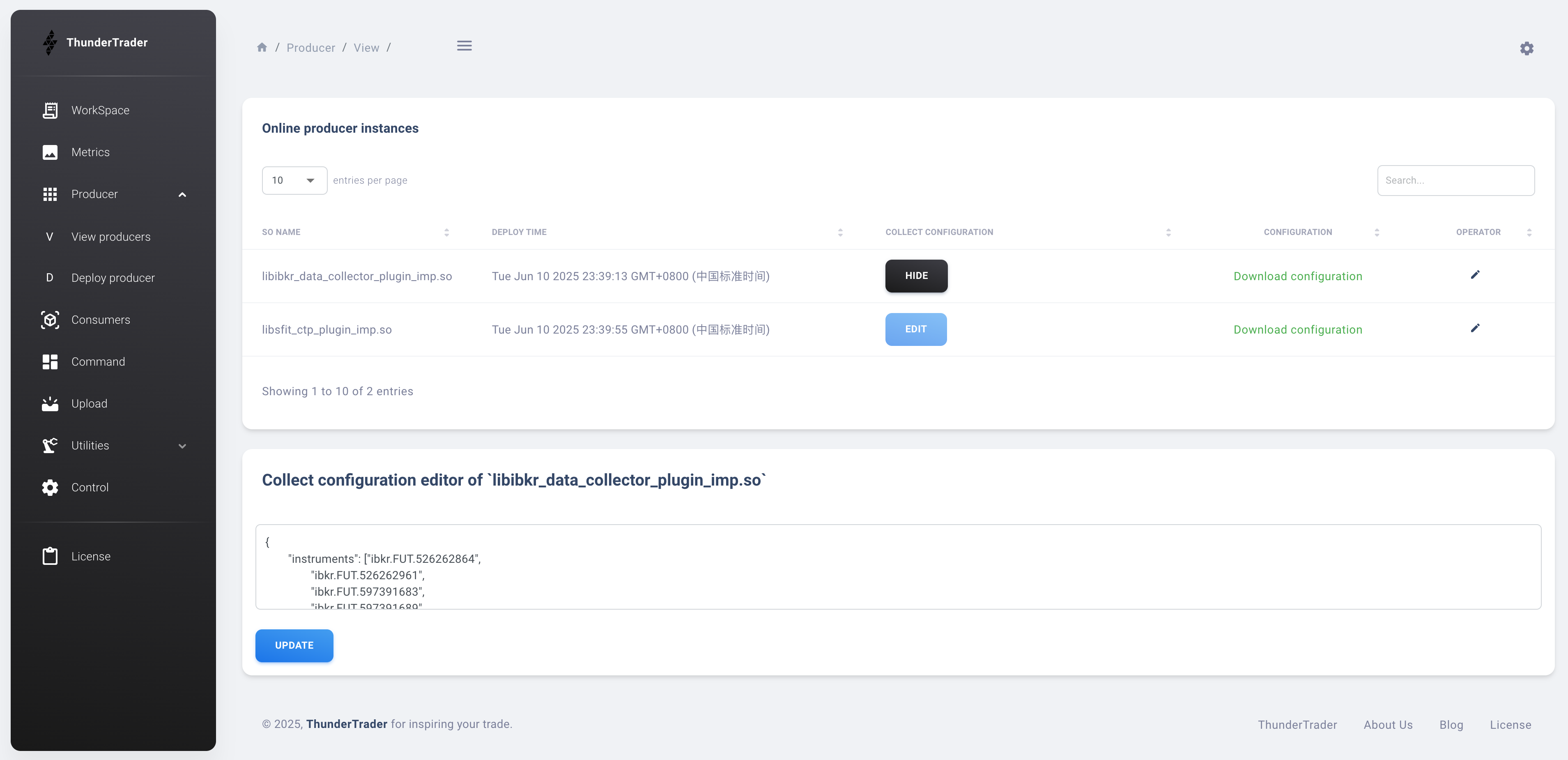Click the ThunderTrader brand title in sidebar
Viewport: 1568px width, 760px height.
106,43
